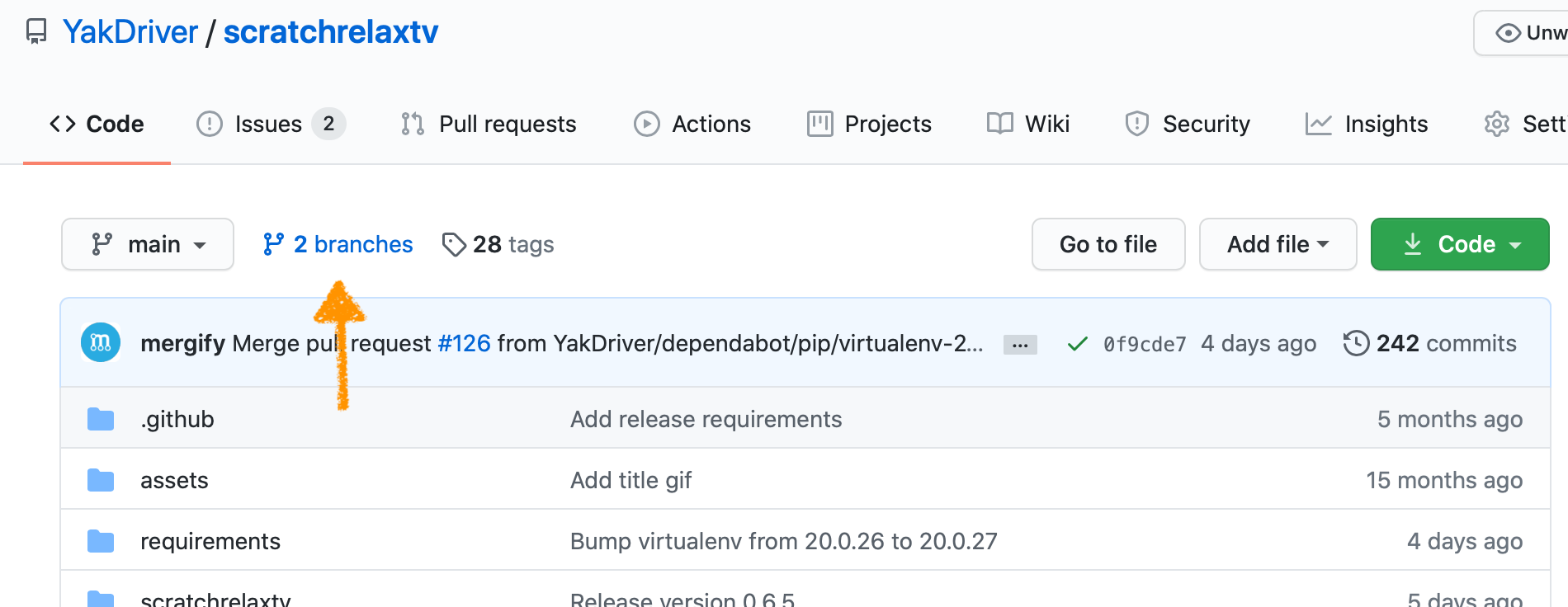The width and height of the screenshot is (1568, 607).
Task: Open the Add title gif commit
Action: 631,480
